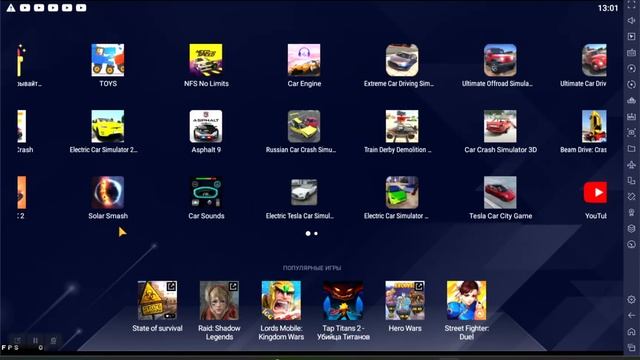Screen dimensions: 640x360
Task: Show recent apps overview
Action: tap(631, 347)
